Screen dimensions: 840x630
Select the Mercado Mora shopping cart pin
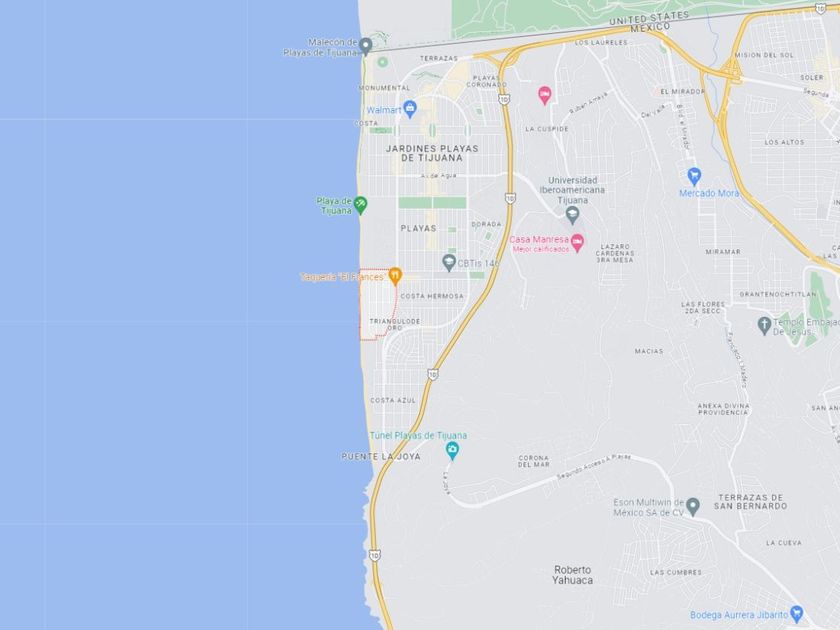tap(694, 176)
